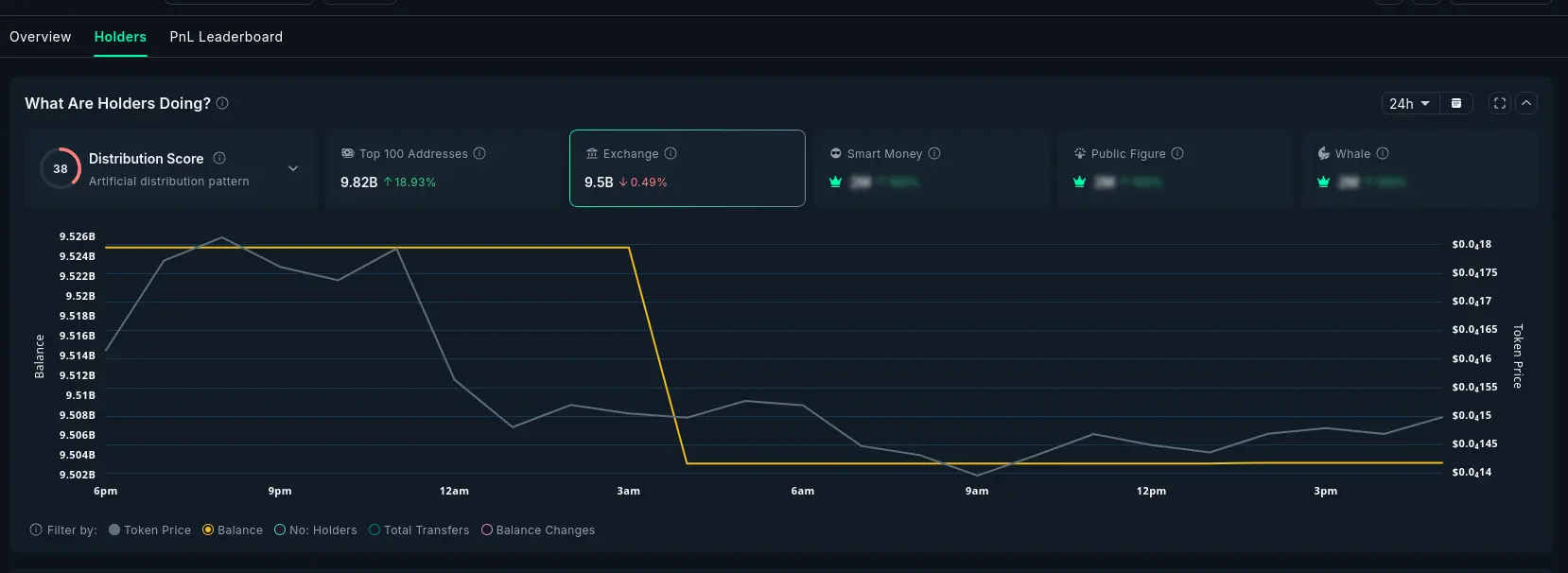Select the Holders tab
Viewport: 1568px width, 573px height.
(120, 37)
